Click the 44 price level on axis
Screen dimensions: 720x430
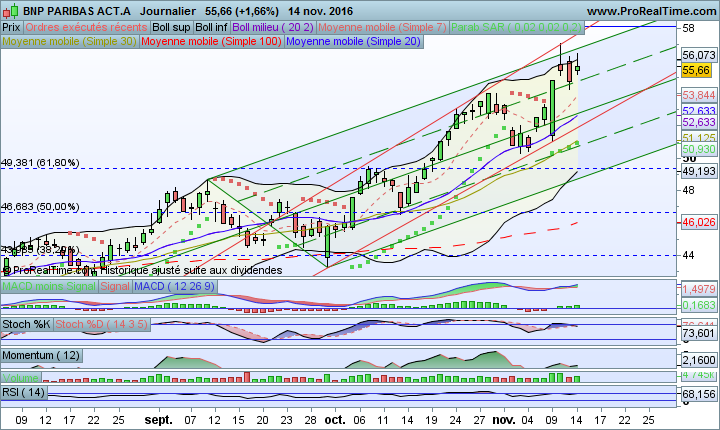pos(688,255)
